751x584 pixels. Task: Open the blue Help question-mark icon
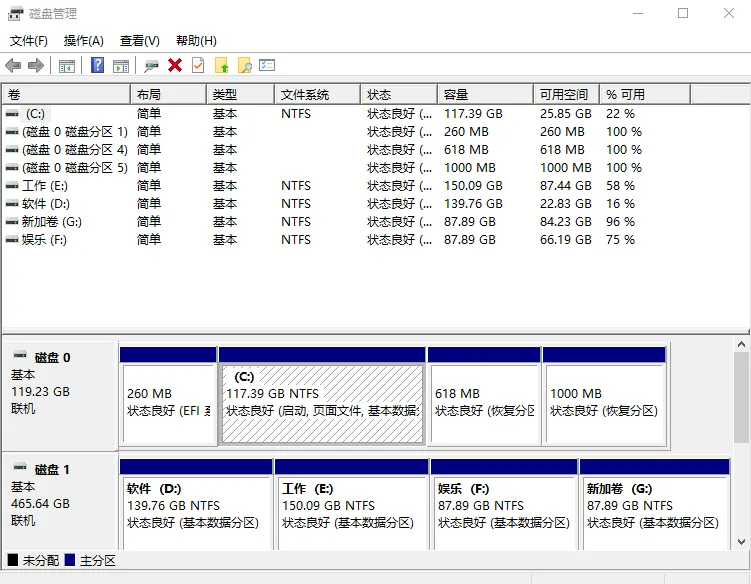pyautogui.click(x=98, y=65)
